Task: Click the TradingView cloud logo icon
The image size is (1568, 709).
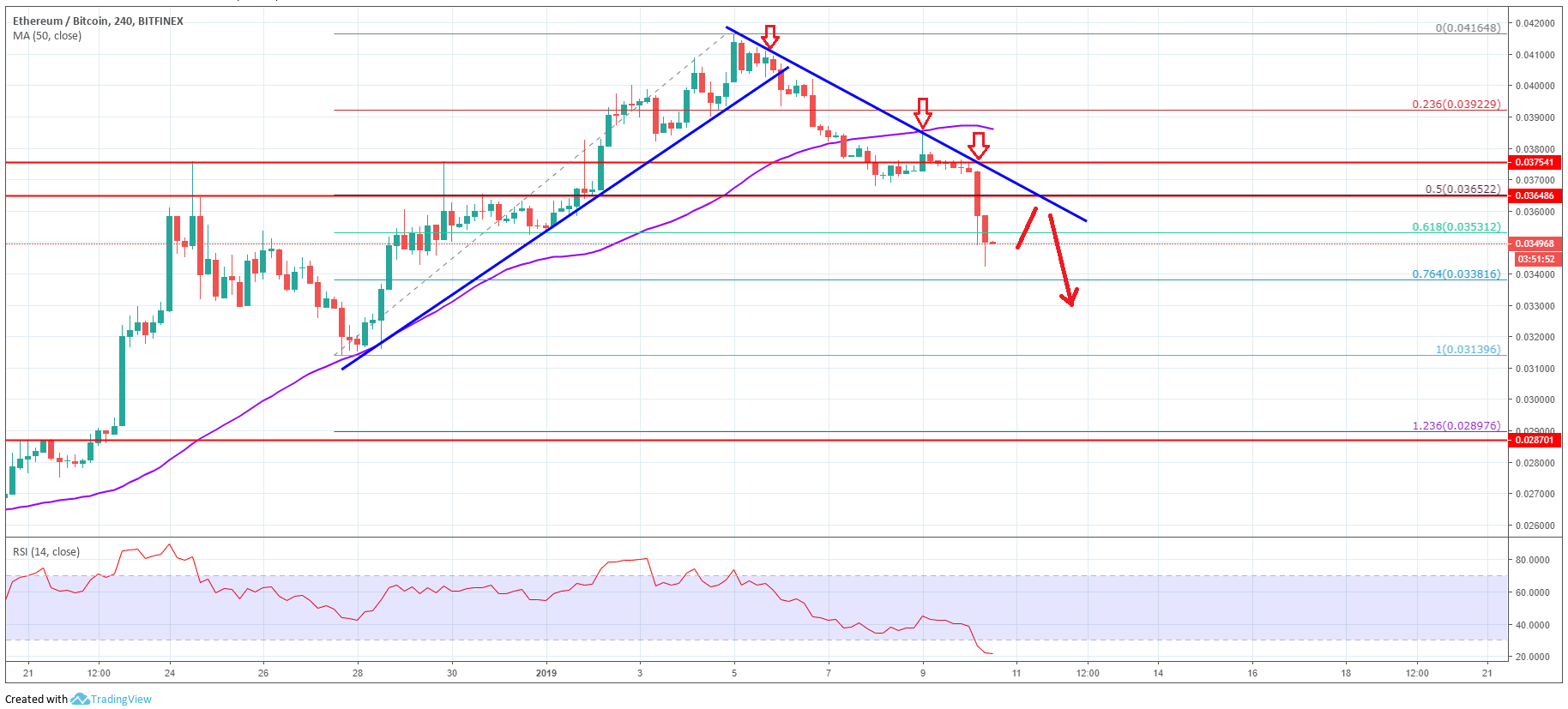Action: [81, 699]
